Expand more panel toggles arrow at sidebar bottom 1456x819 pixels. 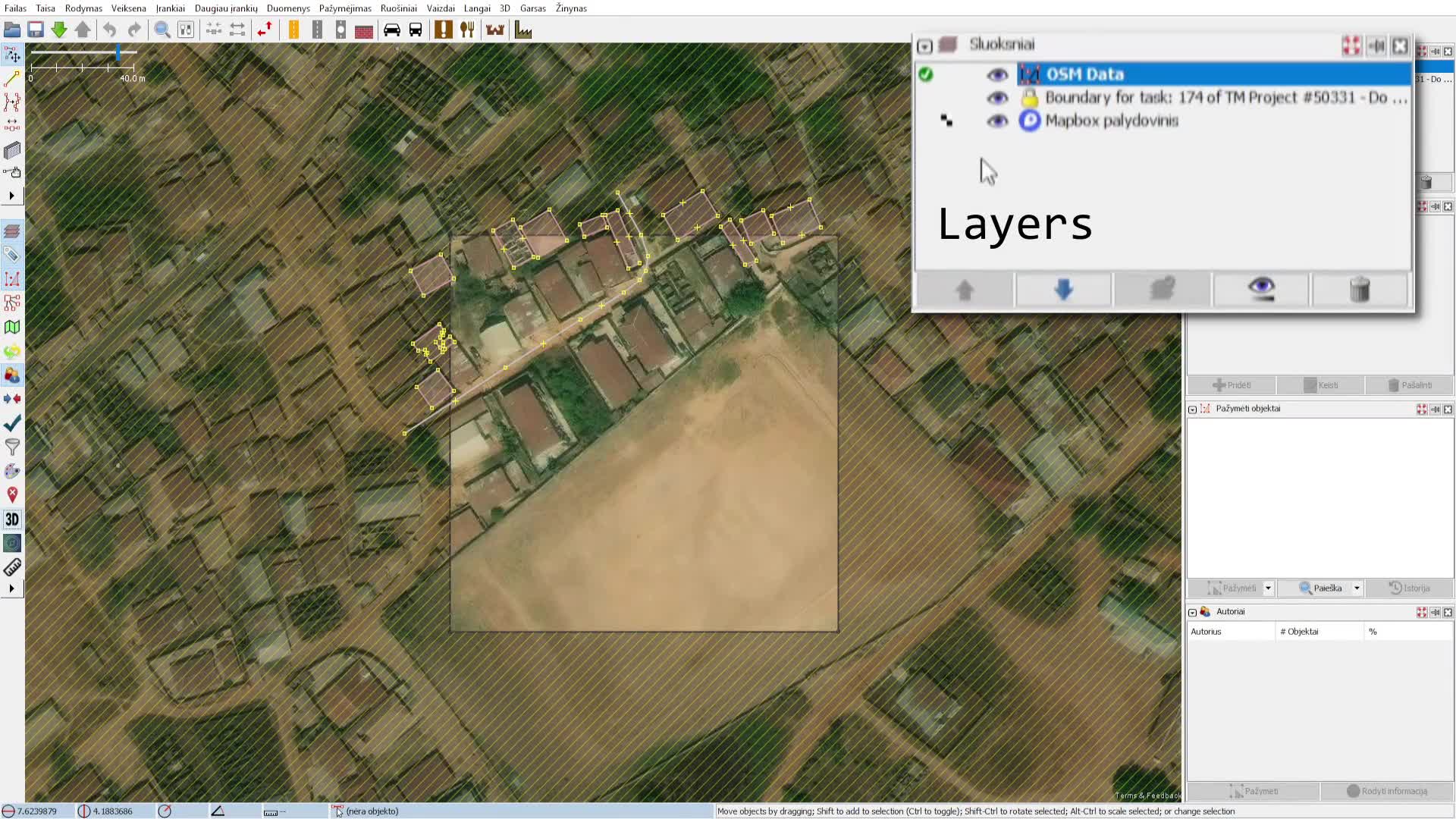click(11, 588)
